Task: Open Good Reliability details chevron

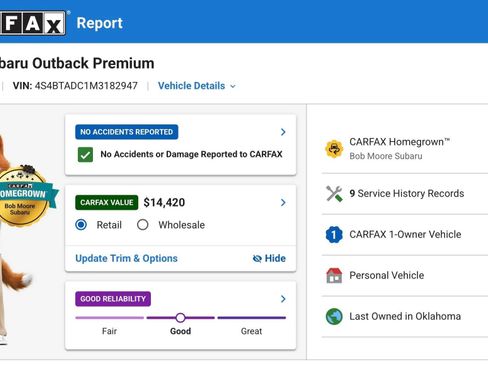Action: pyautogui.click(x=283, y=299)
